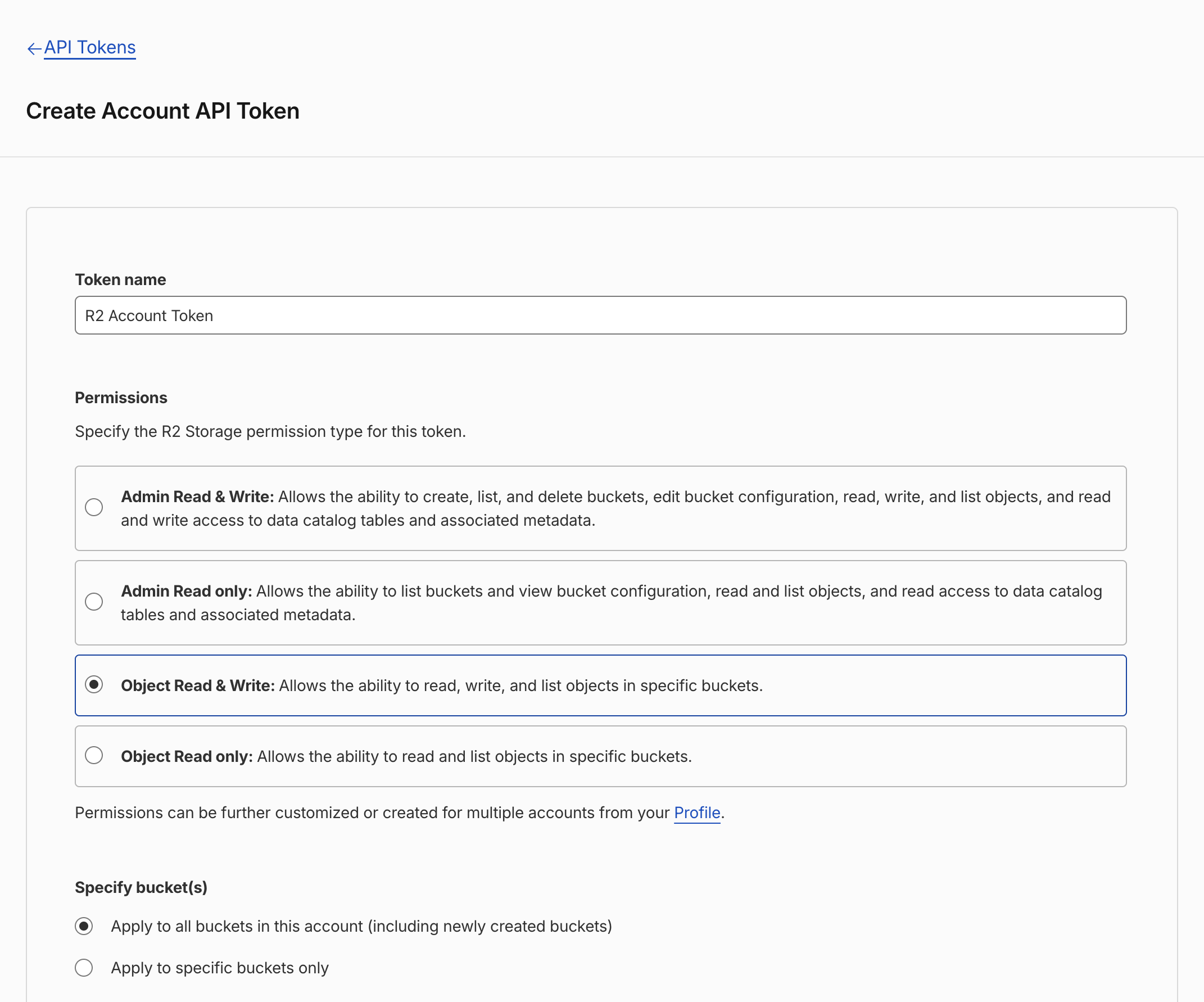Click the Permissions section label

click(121, 398)
